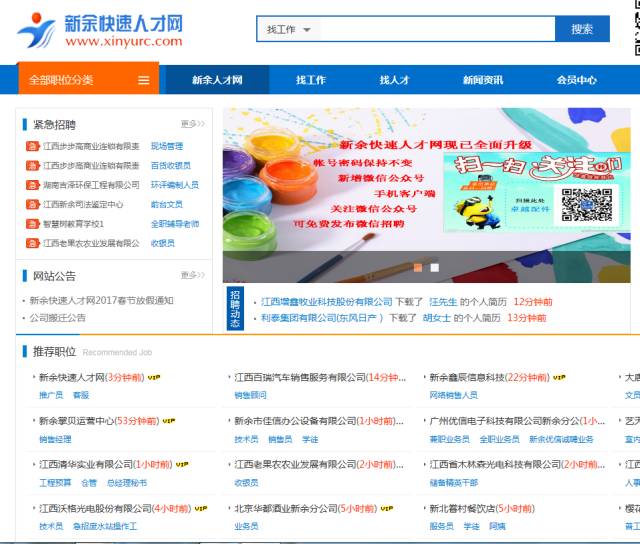Image resolution: width=640 pixels, height=544 pixels.
Task: Click urgent badge beside 江西老果农农业发展有限公
Action: pyautogui.click(x=32, y=243)
